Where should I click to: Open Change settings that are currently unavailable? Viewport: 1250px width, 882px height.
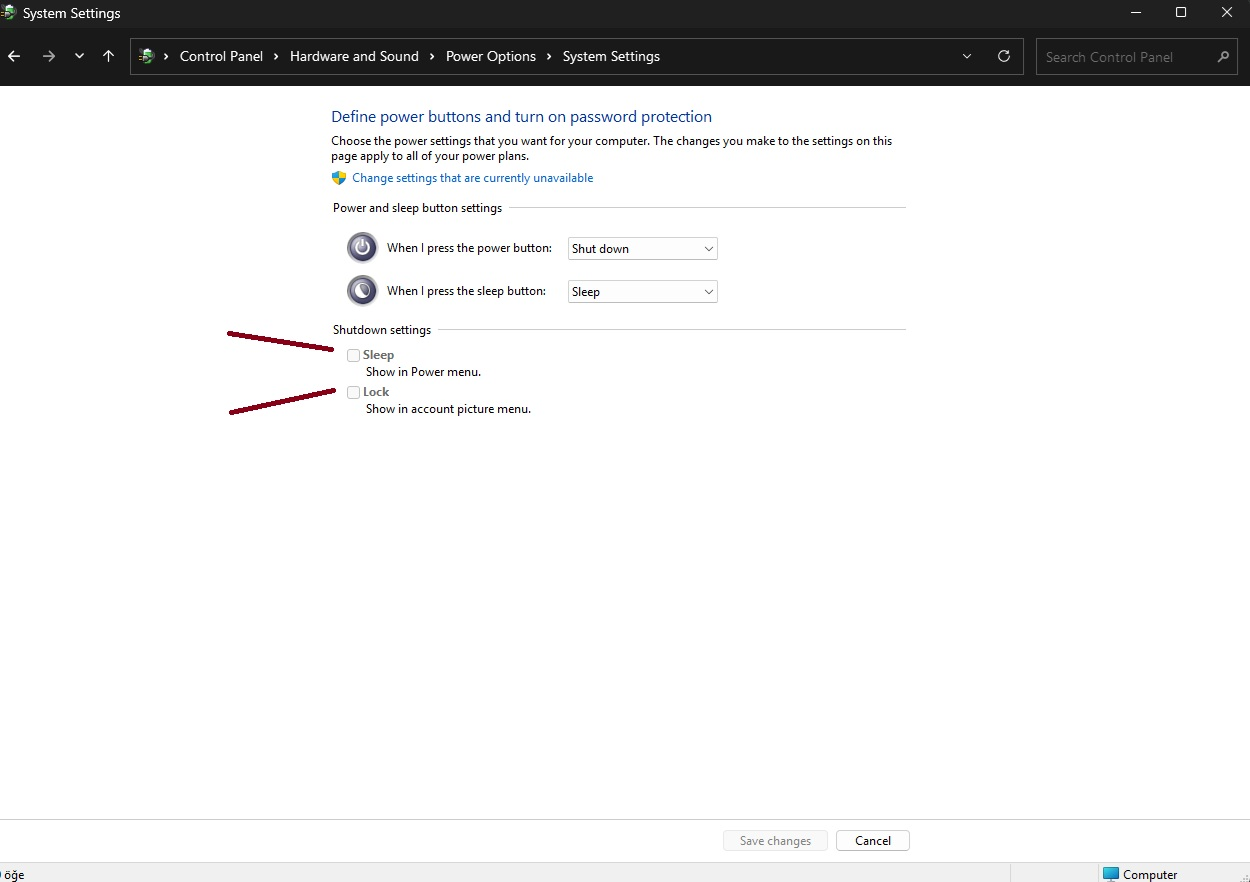tap(472, 178)
